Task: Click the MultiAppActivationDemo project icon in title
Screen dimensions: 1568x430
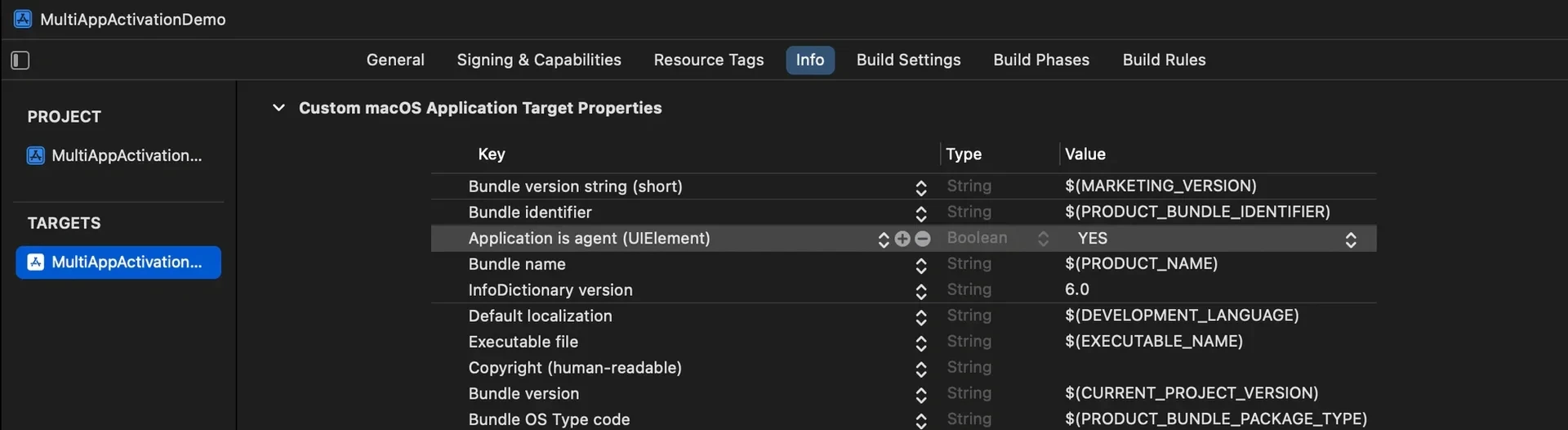Action: click(23, 19)
